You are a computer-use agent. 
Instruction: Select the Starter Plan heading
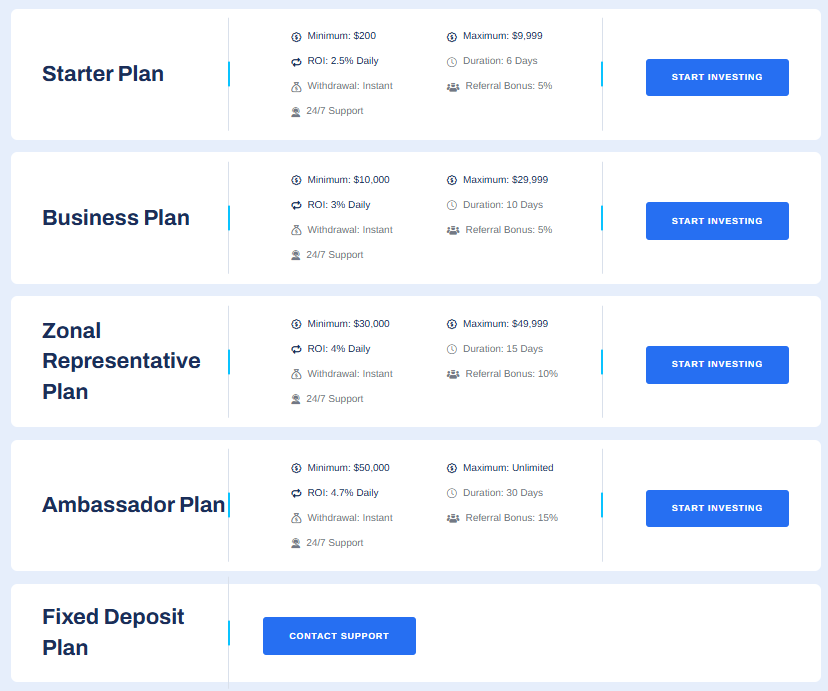[x=103, y=74]
